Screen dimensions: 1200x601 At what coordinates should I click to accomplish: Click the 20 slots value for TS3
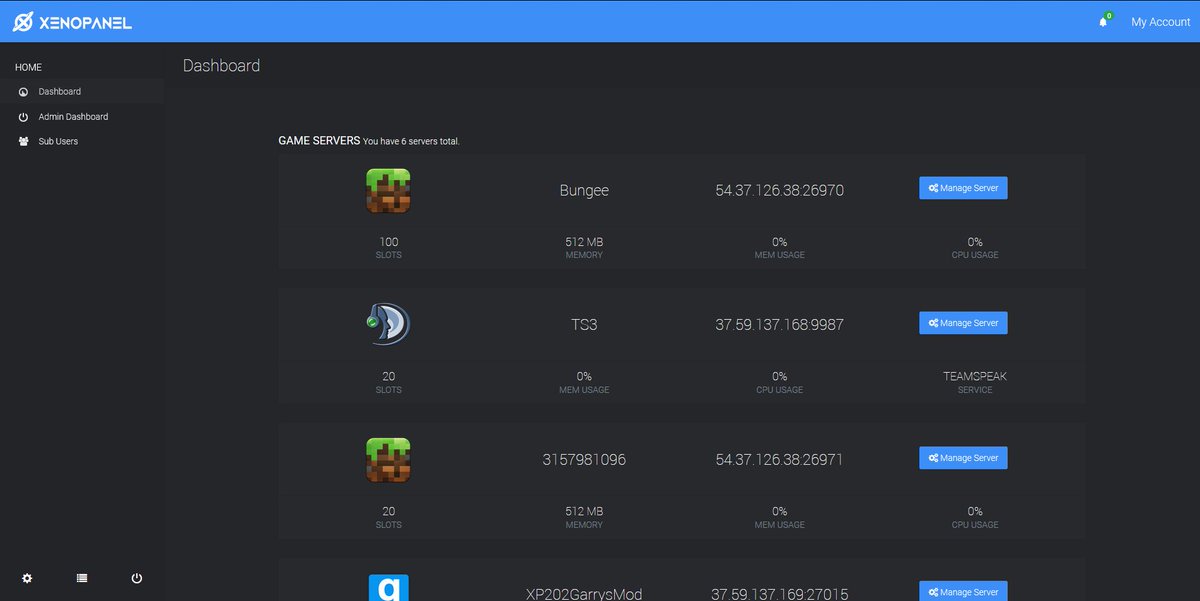tap(388, 377)
